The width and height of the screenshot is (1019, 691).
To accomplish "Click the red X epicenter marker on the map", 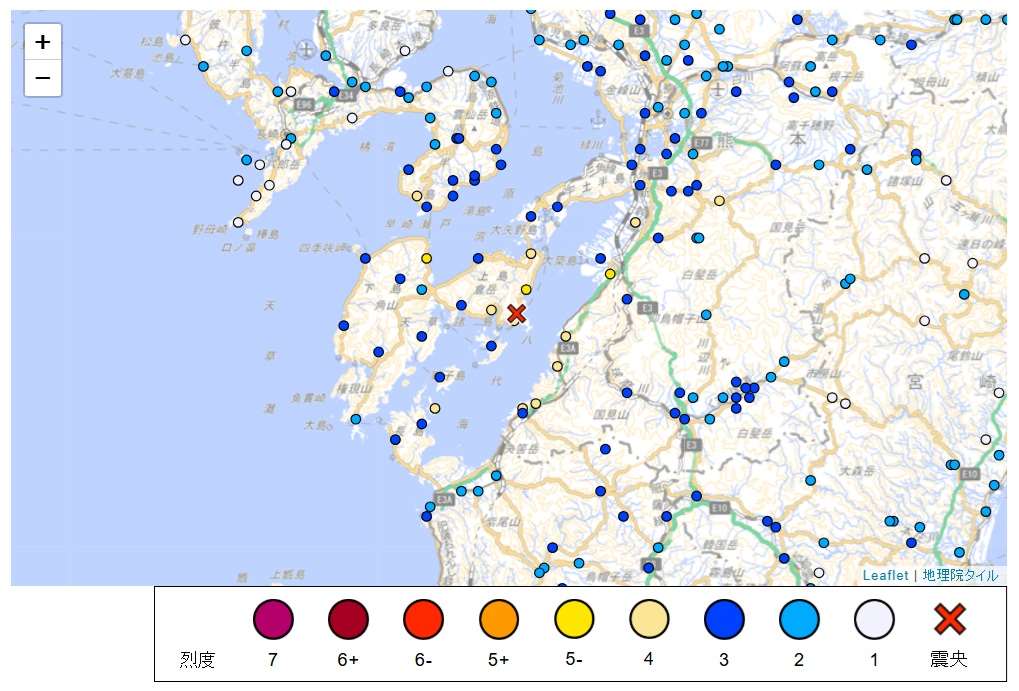I will (x=516, y=313).
